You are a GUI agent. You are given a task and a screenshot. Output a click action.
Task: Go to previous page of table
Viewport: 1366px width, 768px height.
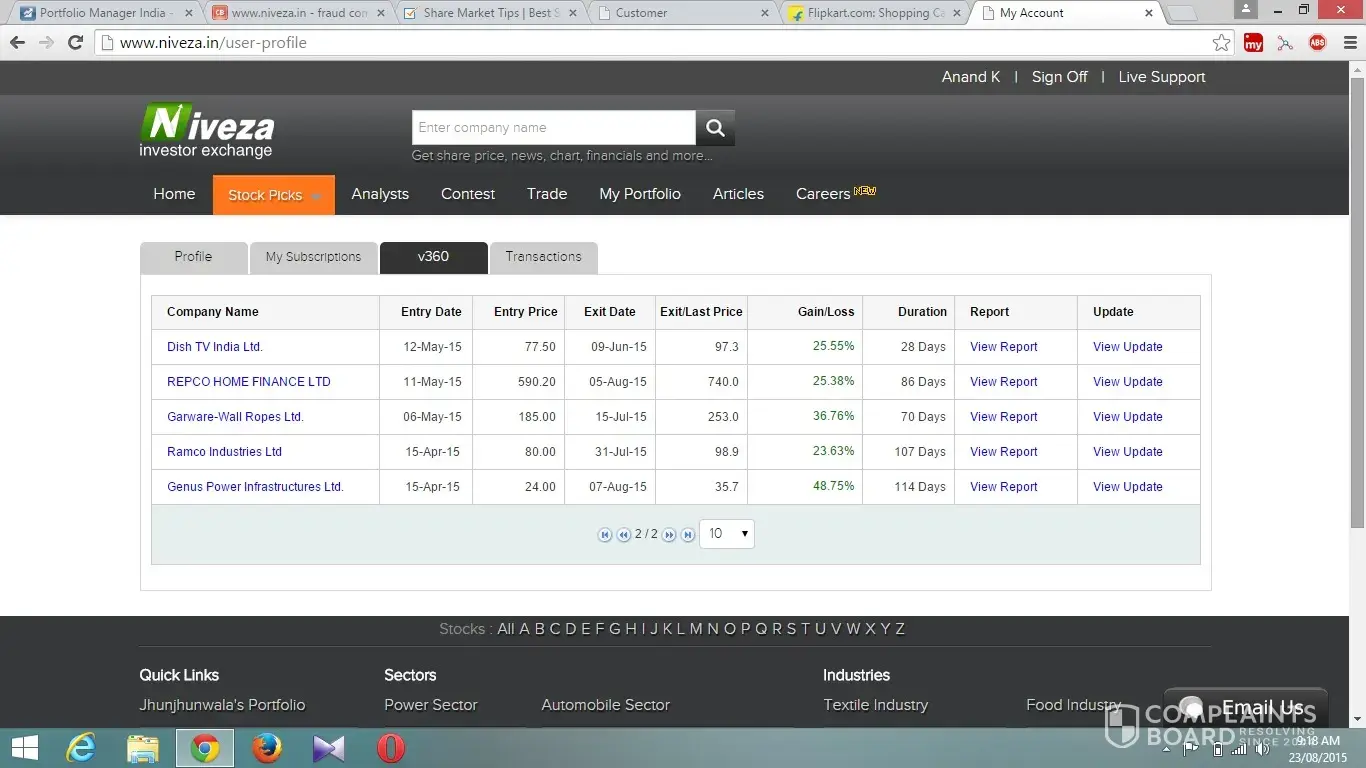[x=623, y=535]
